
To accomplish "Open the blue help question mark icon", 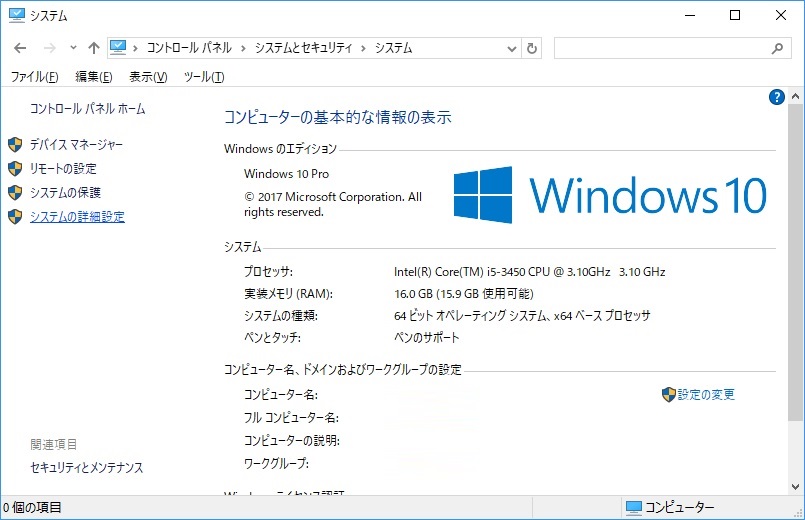I will coord(777,97).
